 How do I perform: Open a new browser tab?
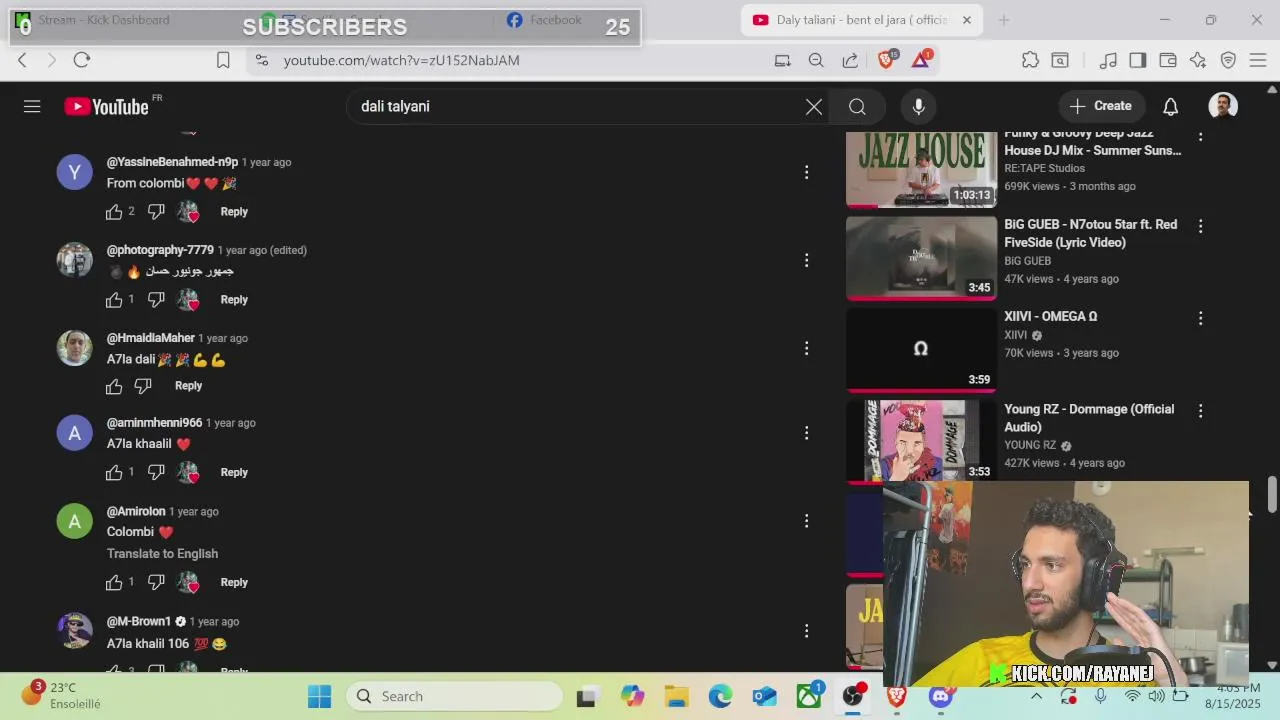[1004, 20]
